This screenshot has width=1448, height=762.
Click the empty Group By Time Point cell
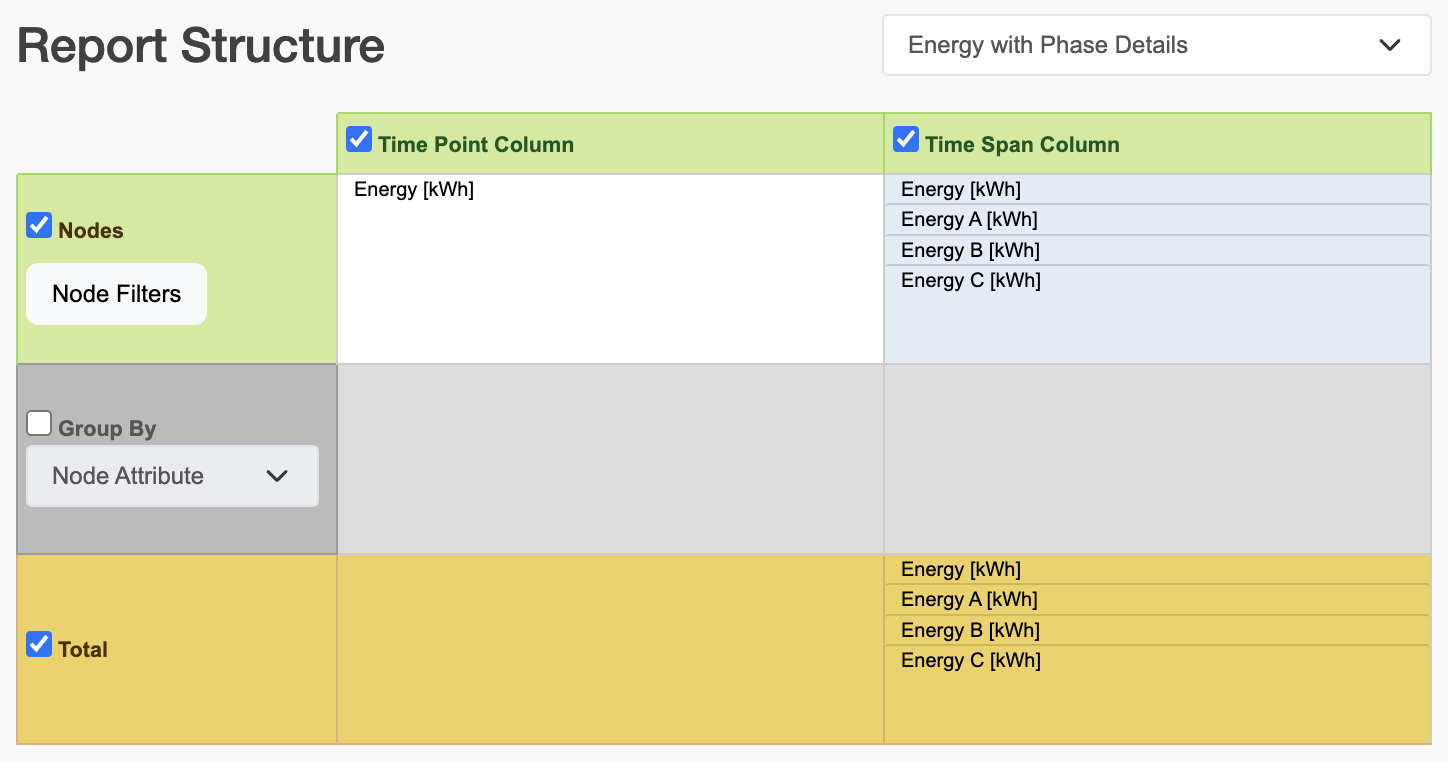pyautogui.click(x=610, y=459)
